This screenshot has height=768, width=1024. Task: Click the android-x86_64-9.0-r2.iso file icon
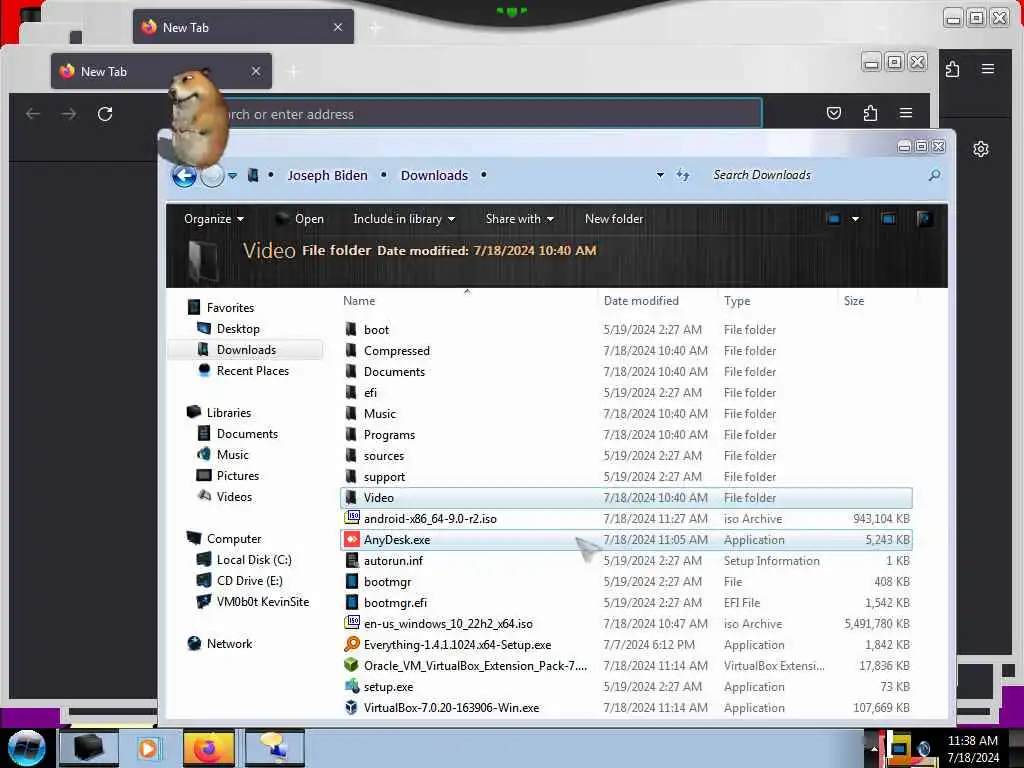[352, 518]
